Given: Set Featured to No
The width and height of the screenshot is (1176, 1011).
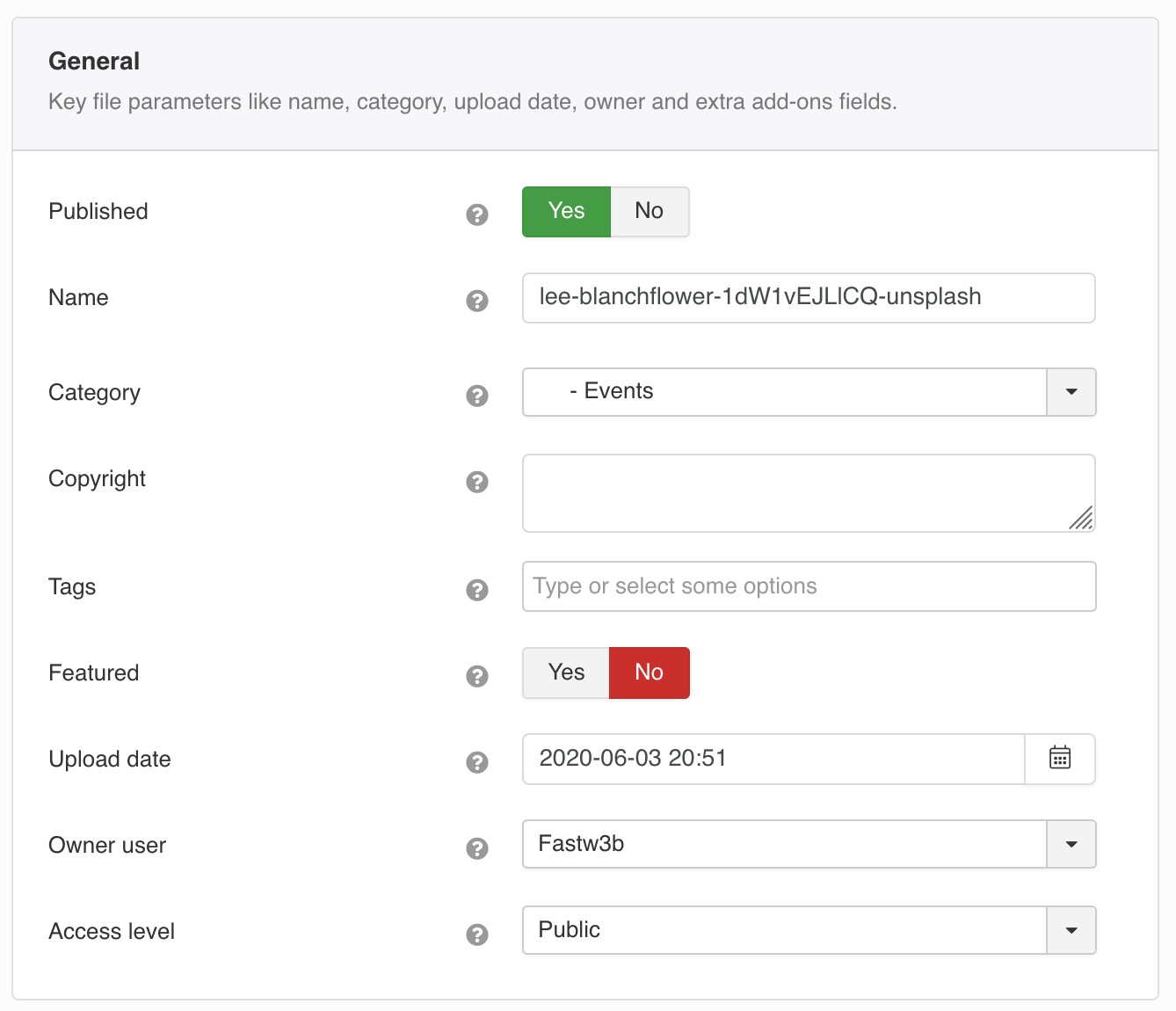Looking at the screenshot, I should pos(650,673).
